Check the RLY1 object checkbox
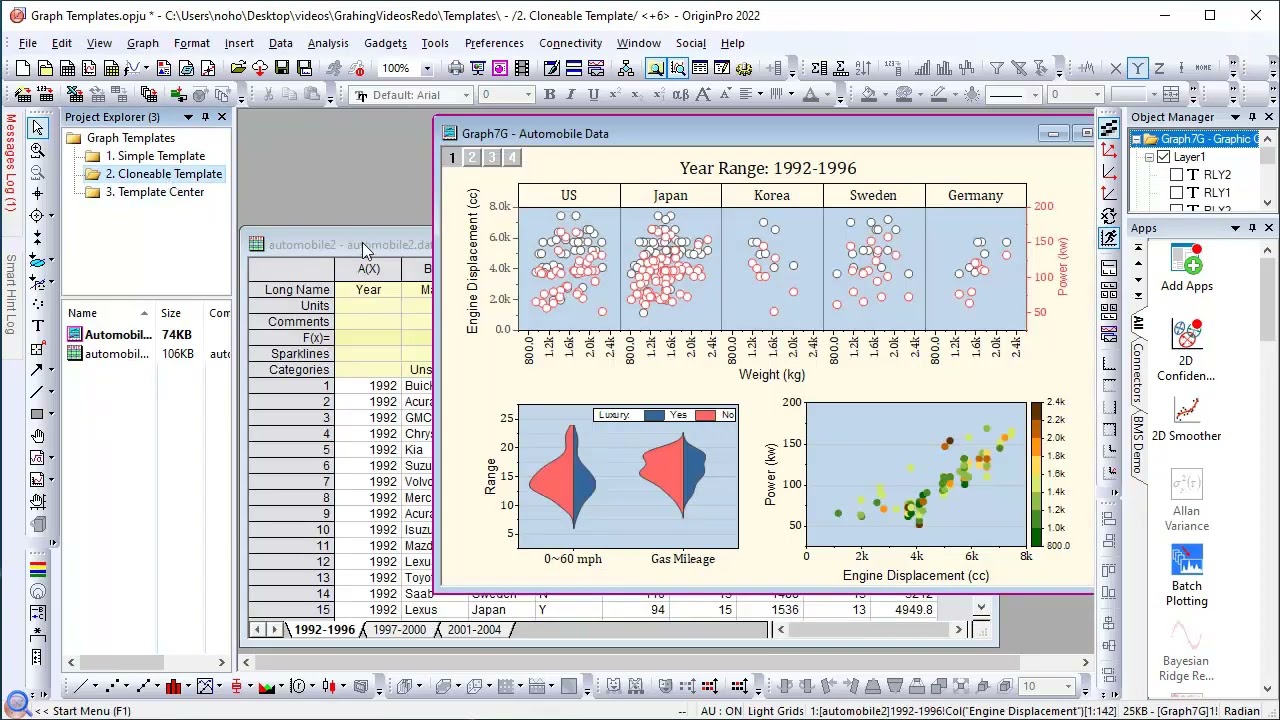This screenshot has height=720, width=1280. tap(1177, 193)
